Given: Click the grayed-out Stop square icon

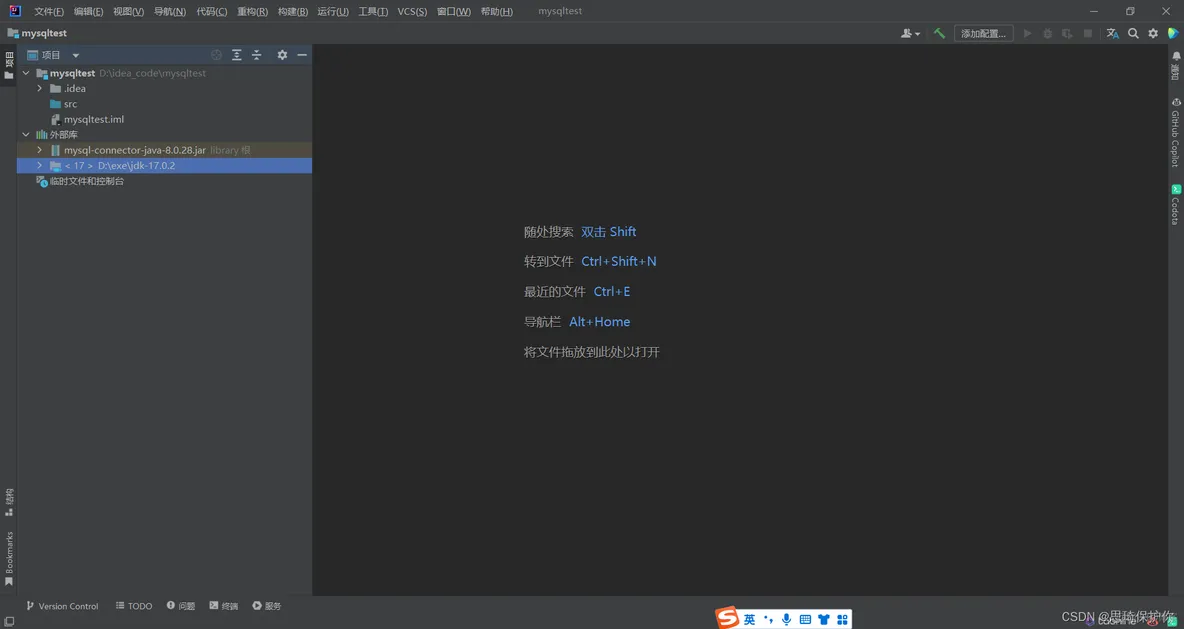Looking at the screenshot, I should point(1088,33).
